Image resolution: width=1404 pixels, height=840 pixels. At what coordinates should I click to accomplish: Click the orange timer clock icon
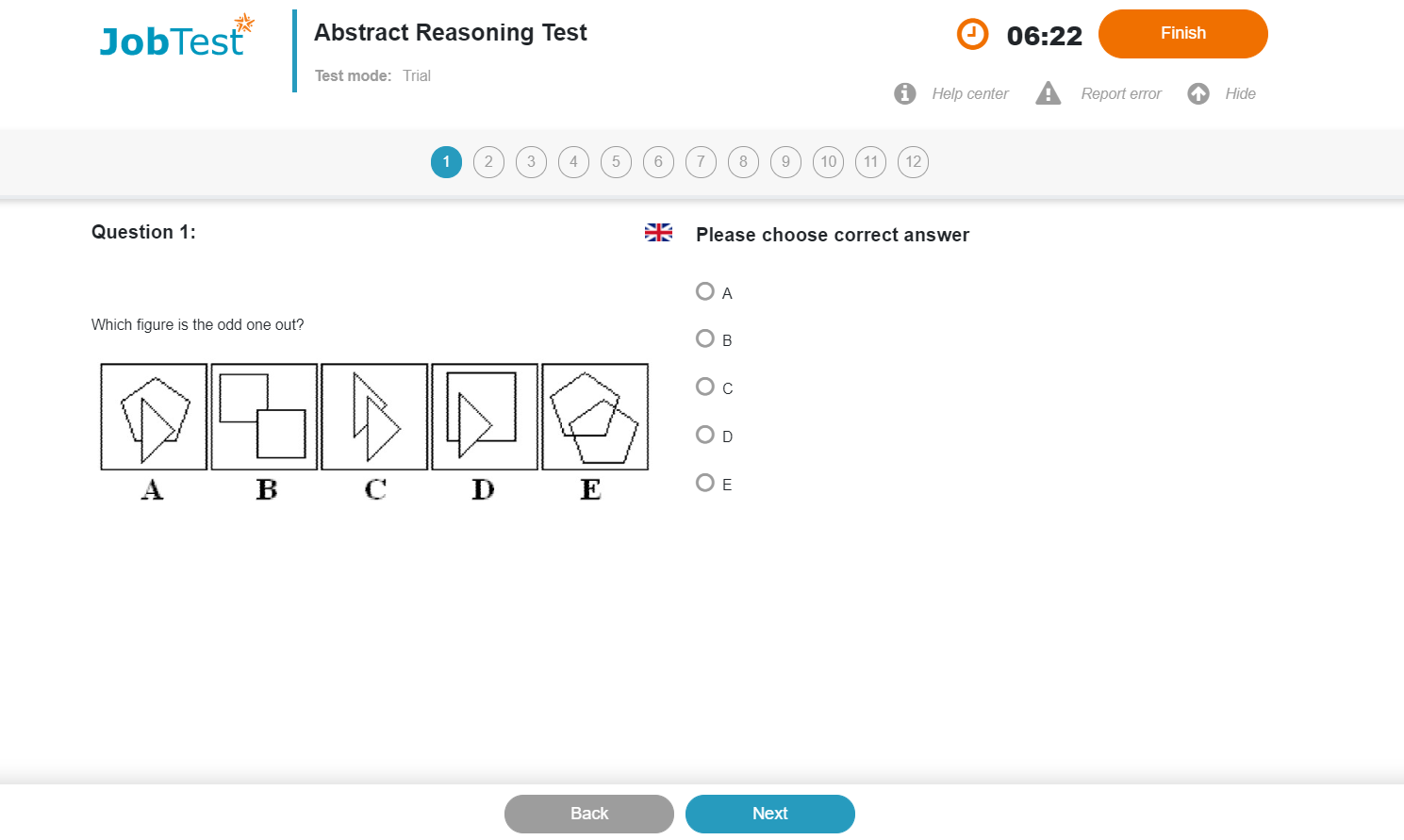click(x=972, y=35)
